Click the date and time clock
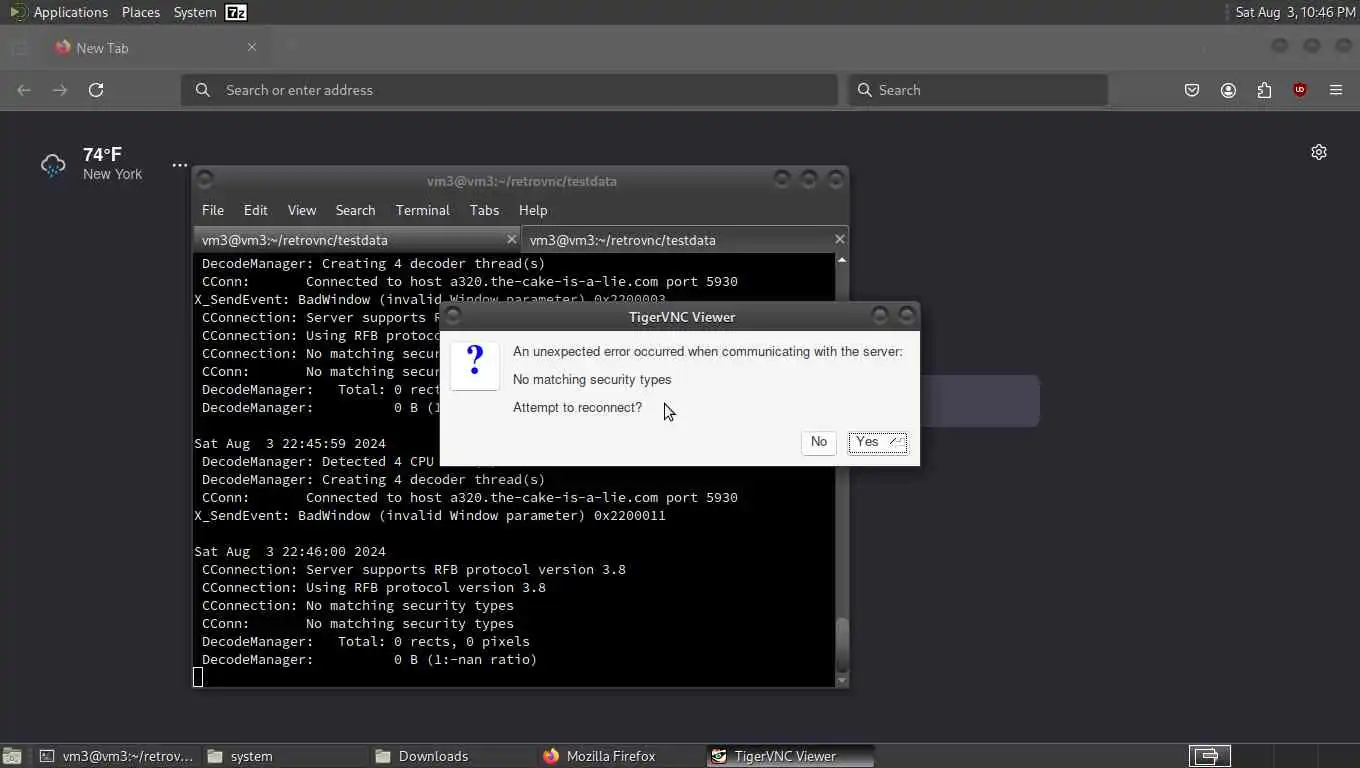The width and height of the screenshot is (1360, 768). click(1295, 12)
